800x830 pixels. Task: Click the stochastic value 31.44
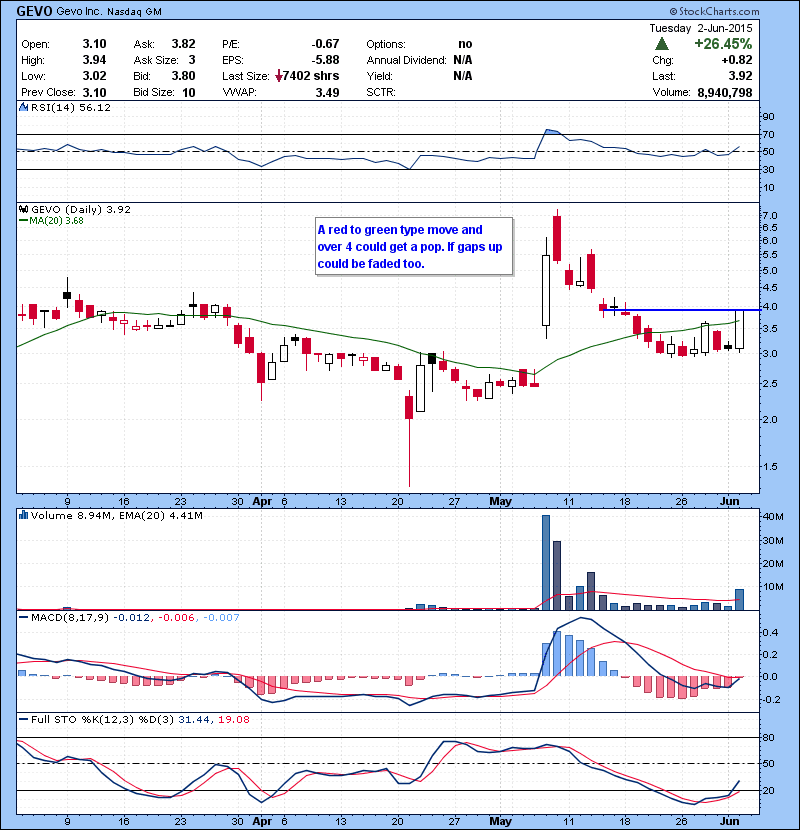tap(194, 719)
